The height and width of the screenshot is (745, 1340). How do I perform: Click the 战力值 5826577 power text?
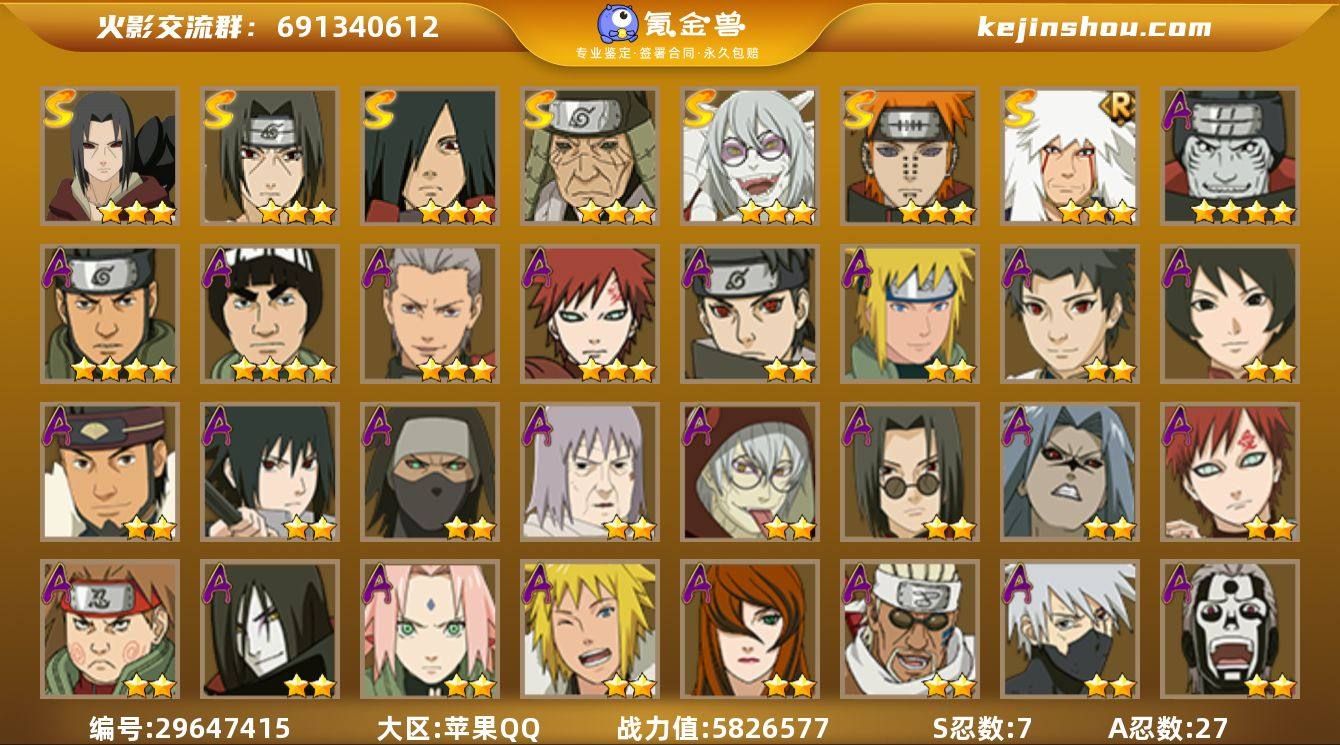(723, 727)
